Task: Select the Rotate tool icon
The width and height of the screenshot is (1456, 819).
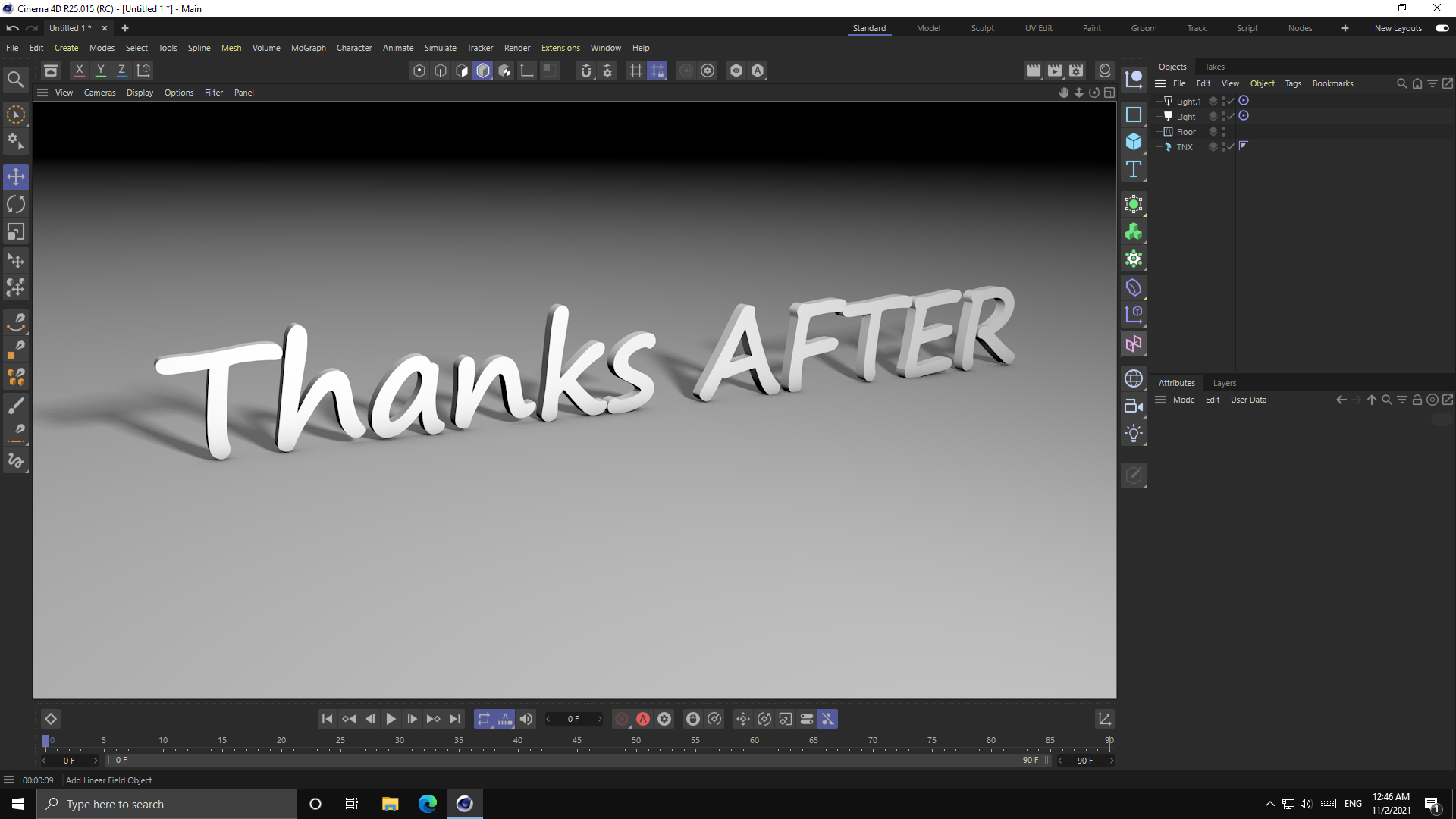Action: (x=16, y=203)
